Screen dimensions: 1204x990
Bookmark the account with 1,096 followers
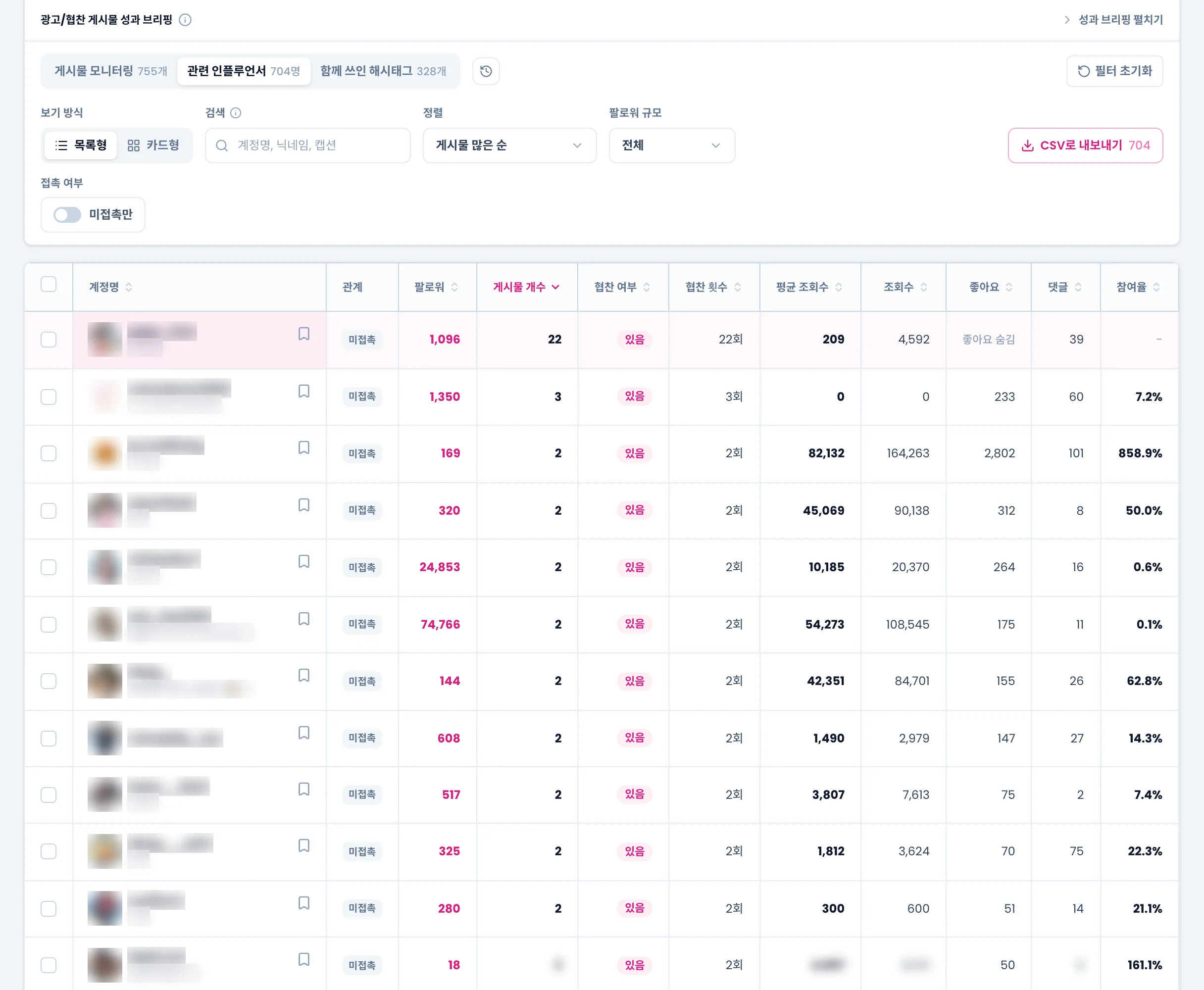304,334
